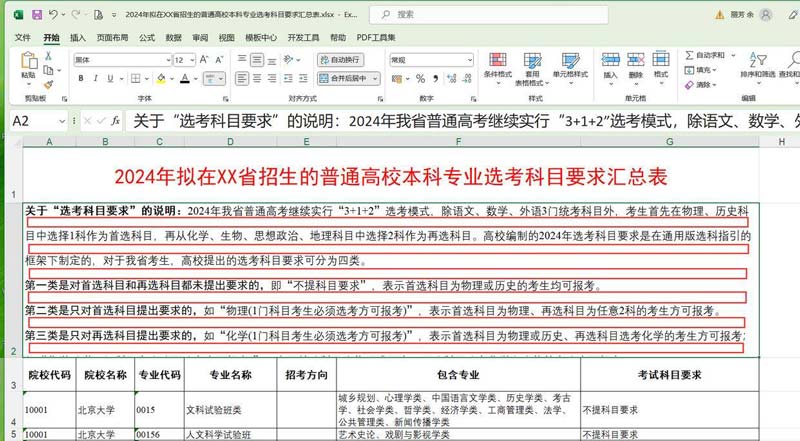Click the decrease indent icon
The image size is (800, 441).
pos(288,79)
